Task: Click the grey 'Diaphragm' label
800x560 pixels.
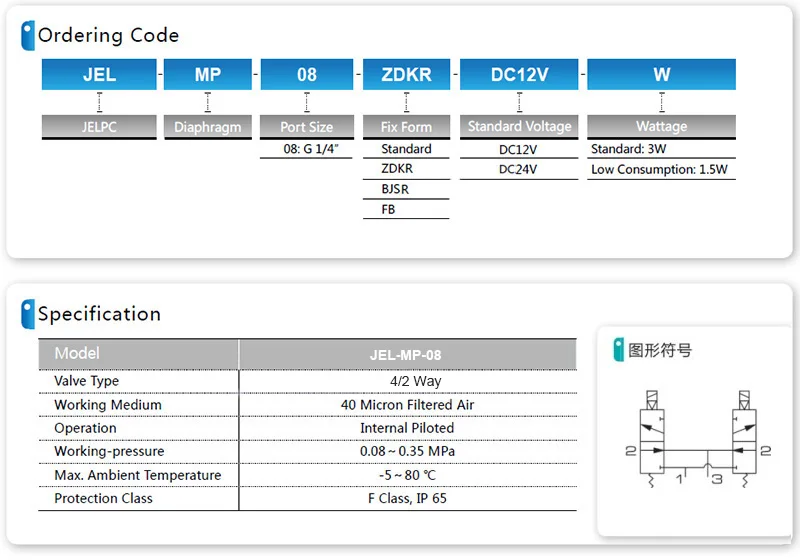Action: click(x=208, y=126)
